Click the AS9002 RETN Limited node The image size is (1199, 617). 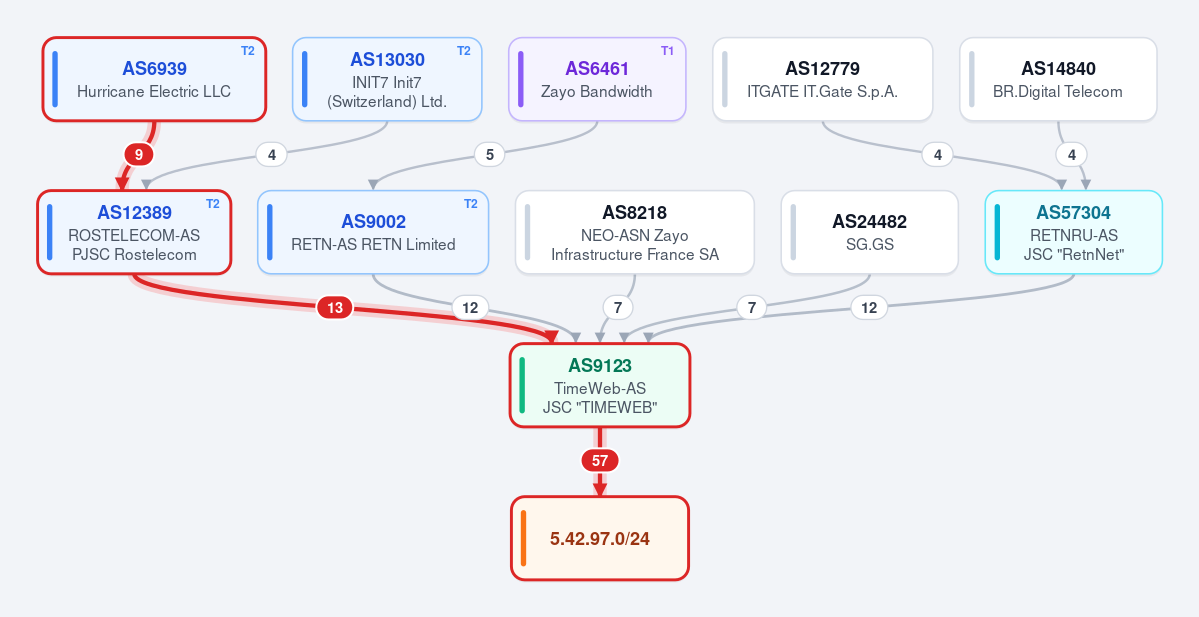point(373,232)
